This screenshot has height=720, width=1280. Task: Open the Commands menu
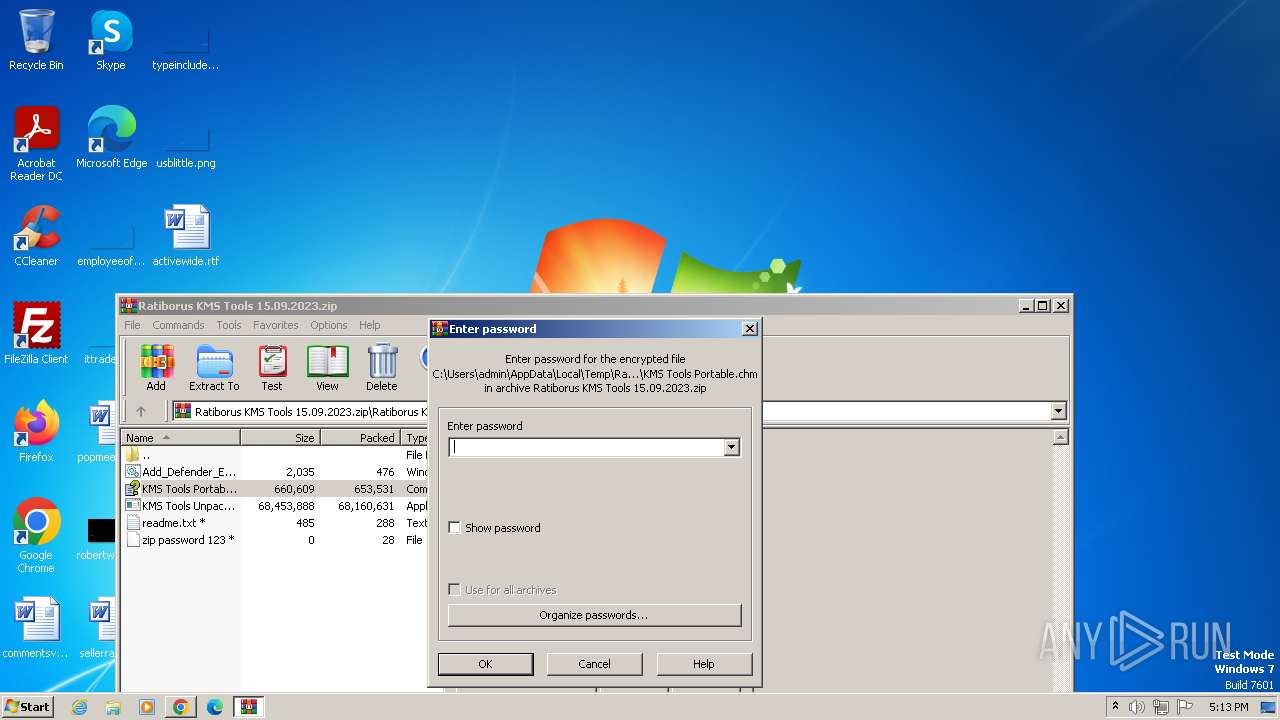(x=178, y=325)
